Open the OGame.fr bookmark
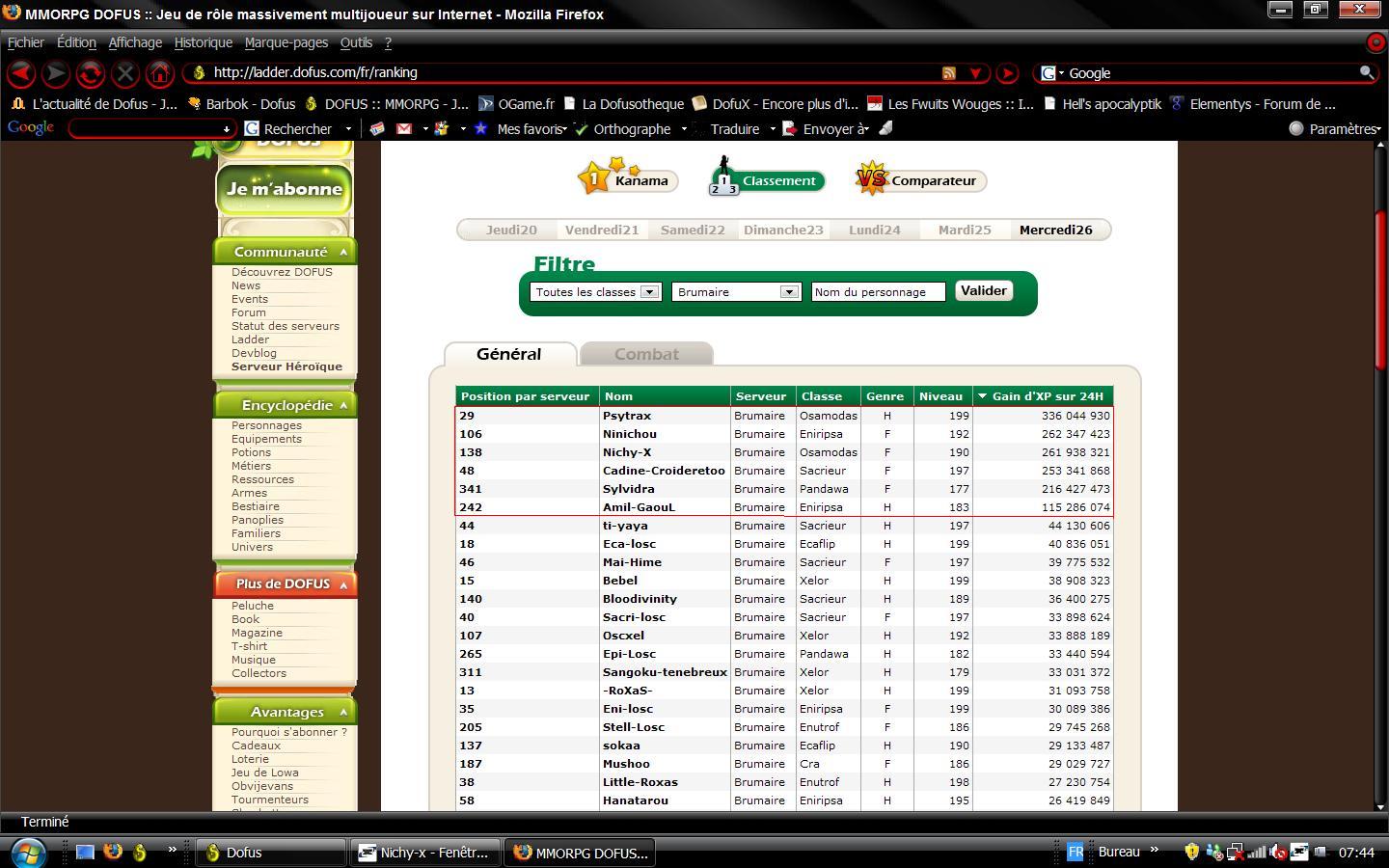Screen dimensions: 1389x868 click(516, 104)
